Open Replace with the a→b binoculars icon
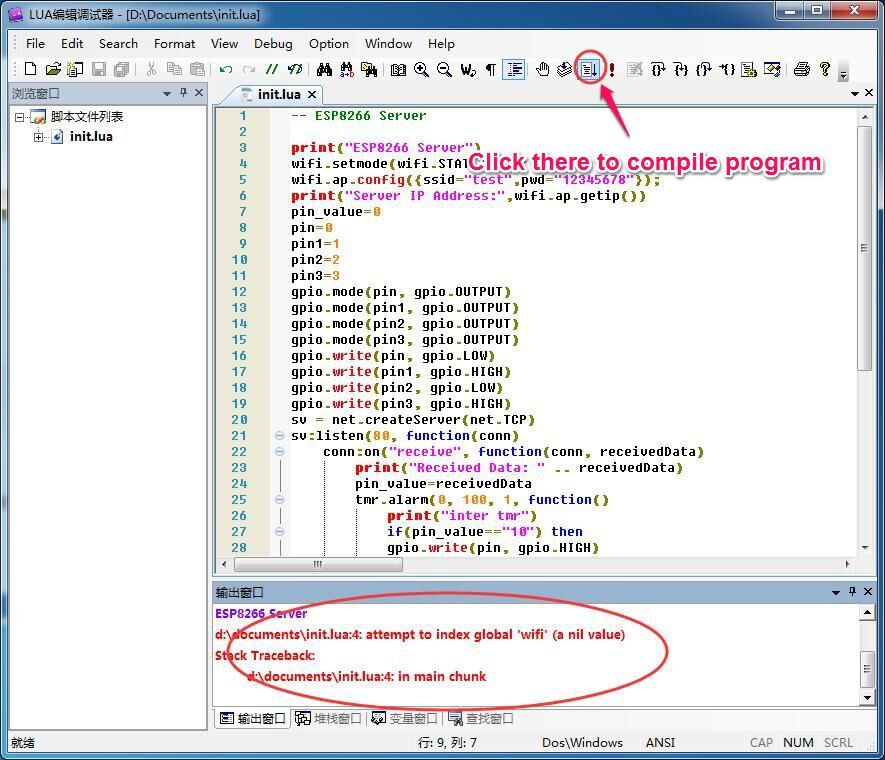Screen dimensions: 885x760 point(347,69)
